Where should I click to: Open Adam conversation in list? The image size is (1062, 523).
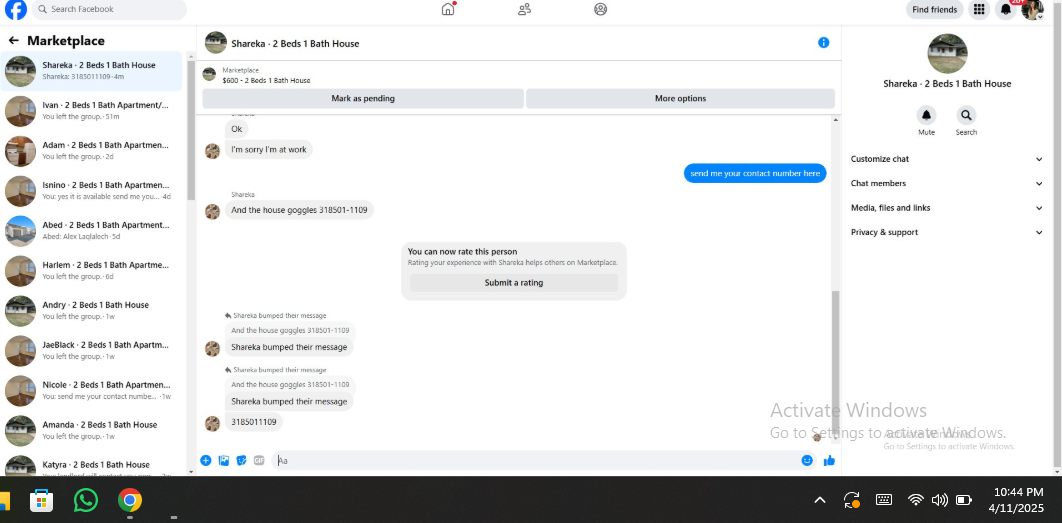tap(91, 150)
